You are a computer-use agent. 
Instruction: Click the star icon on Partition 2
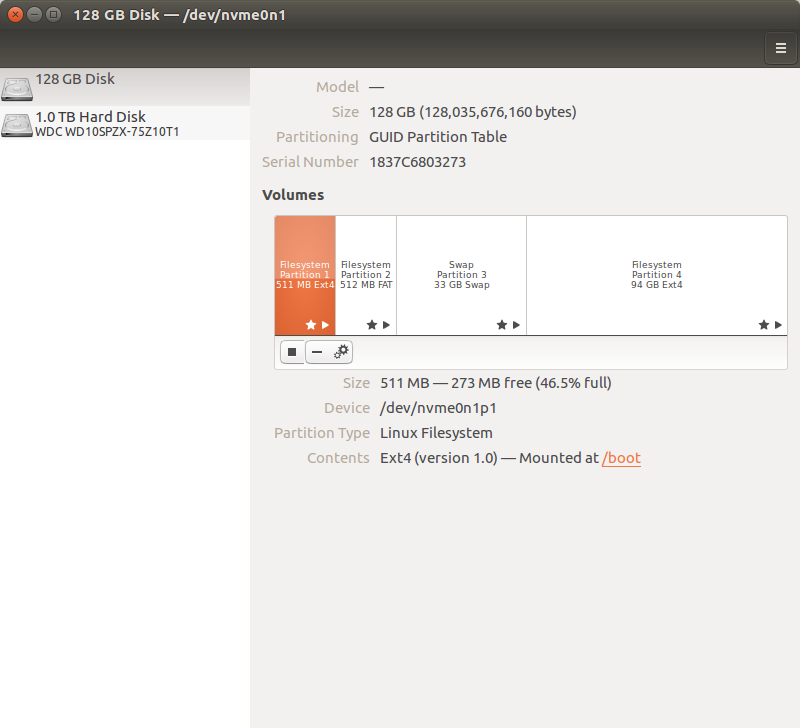372,325
